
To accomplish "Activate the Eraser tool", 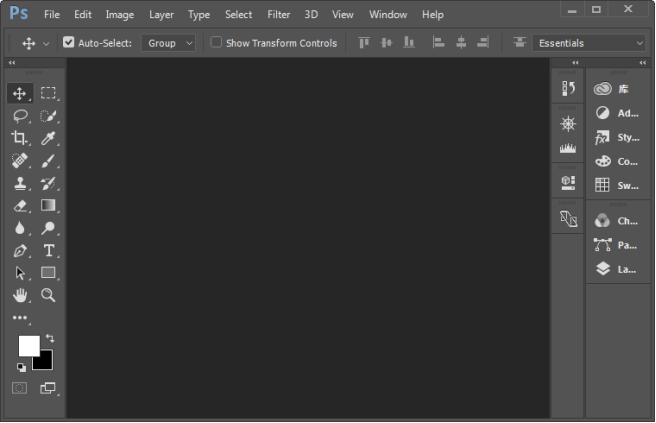I will click(20, 206).
